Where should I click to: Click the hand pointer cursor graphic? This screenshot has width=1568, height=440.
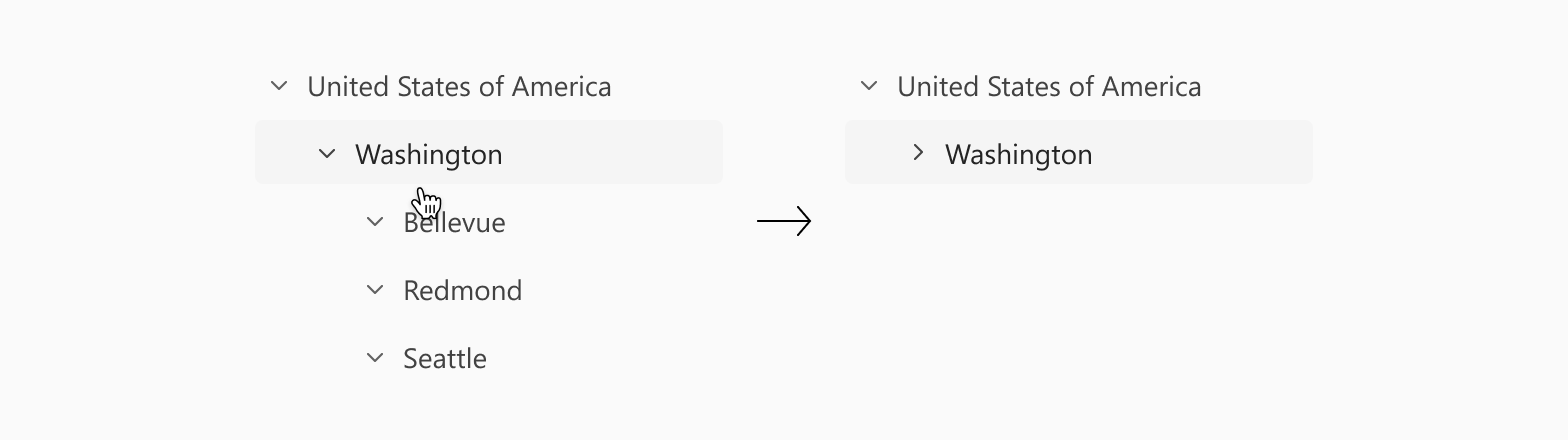pos(427,203)
